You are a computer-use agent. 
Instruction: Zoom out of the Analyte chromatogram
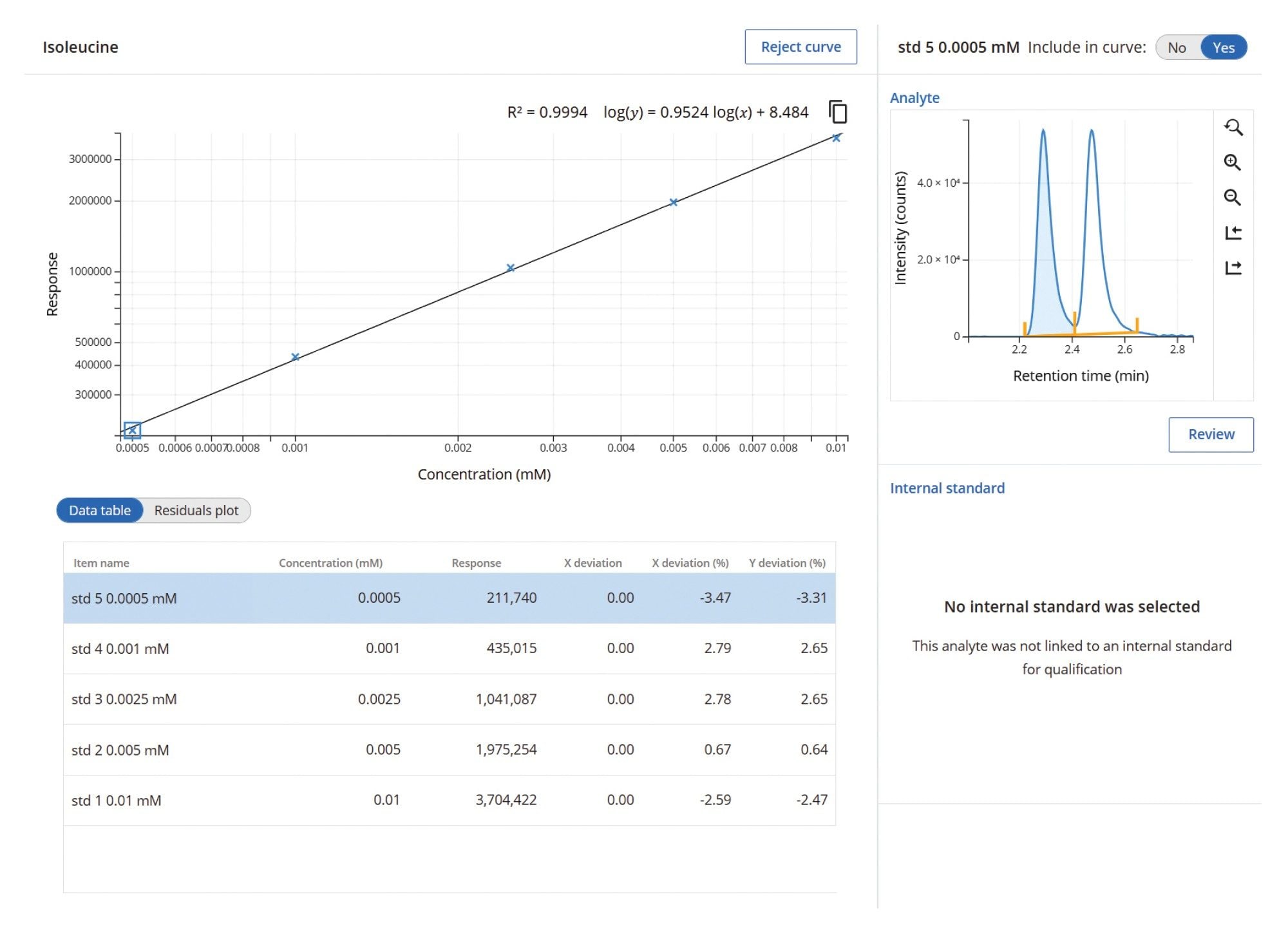tap(1233, 197)
